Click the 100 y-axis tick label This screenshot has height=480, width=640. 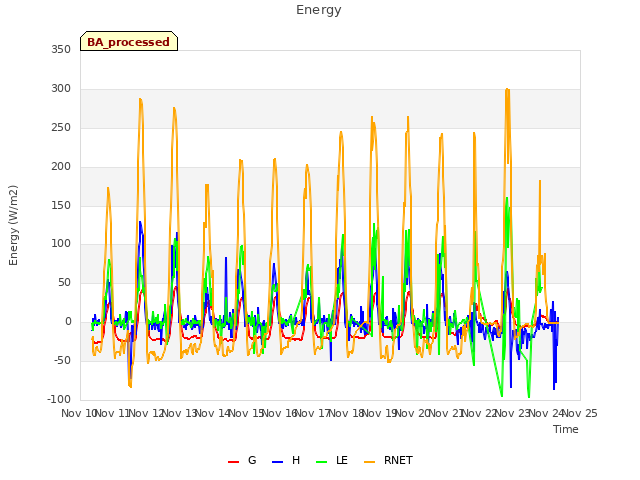click(61, 244)
